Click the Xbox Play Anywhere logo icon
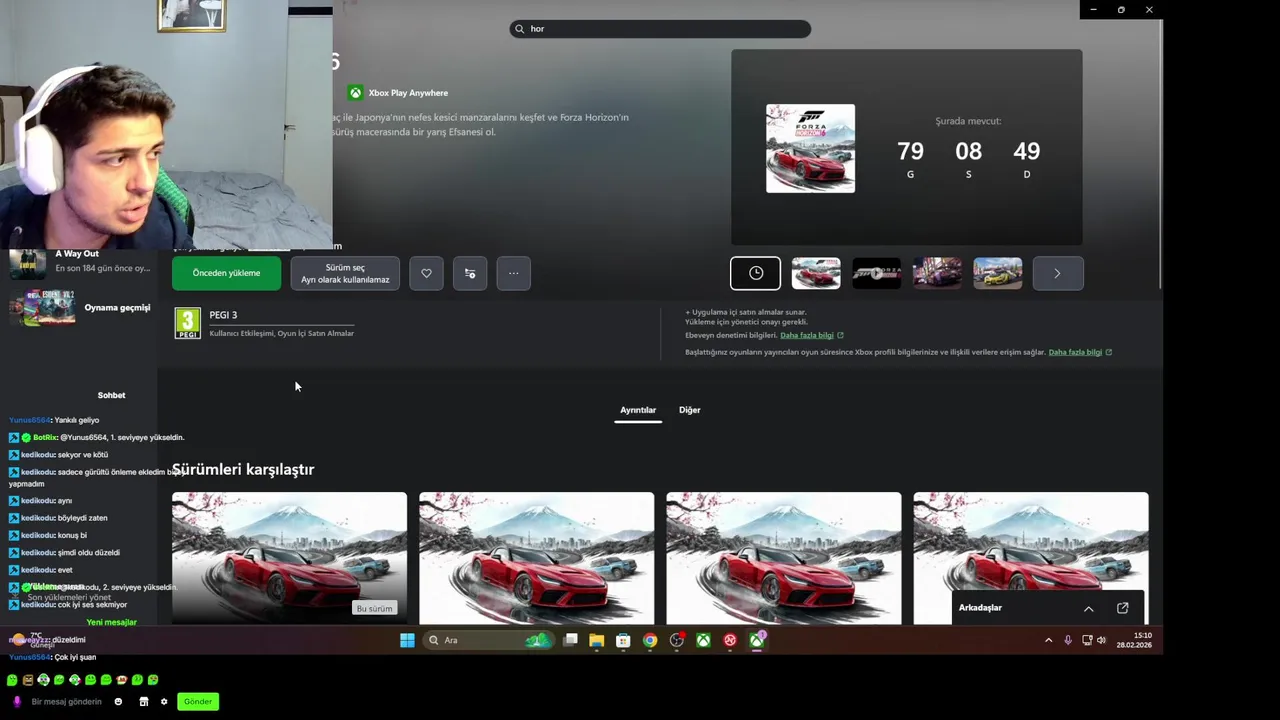The height and width of the screenshot is (720, 1280). [355, 93]
